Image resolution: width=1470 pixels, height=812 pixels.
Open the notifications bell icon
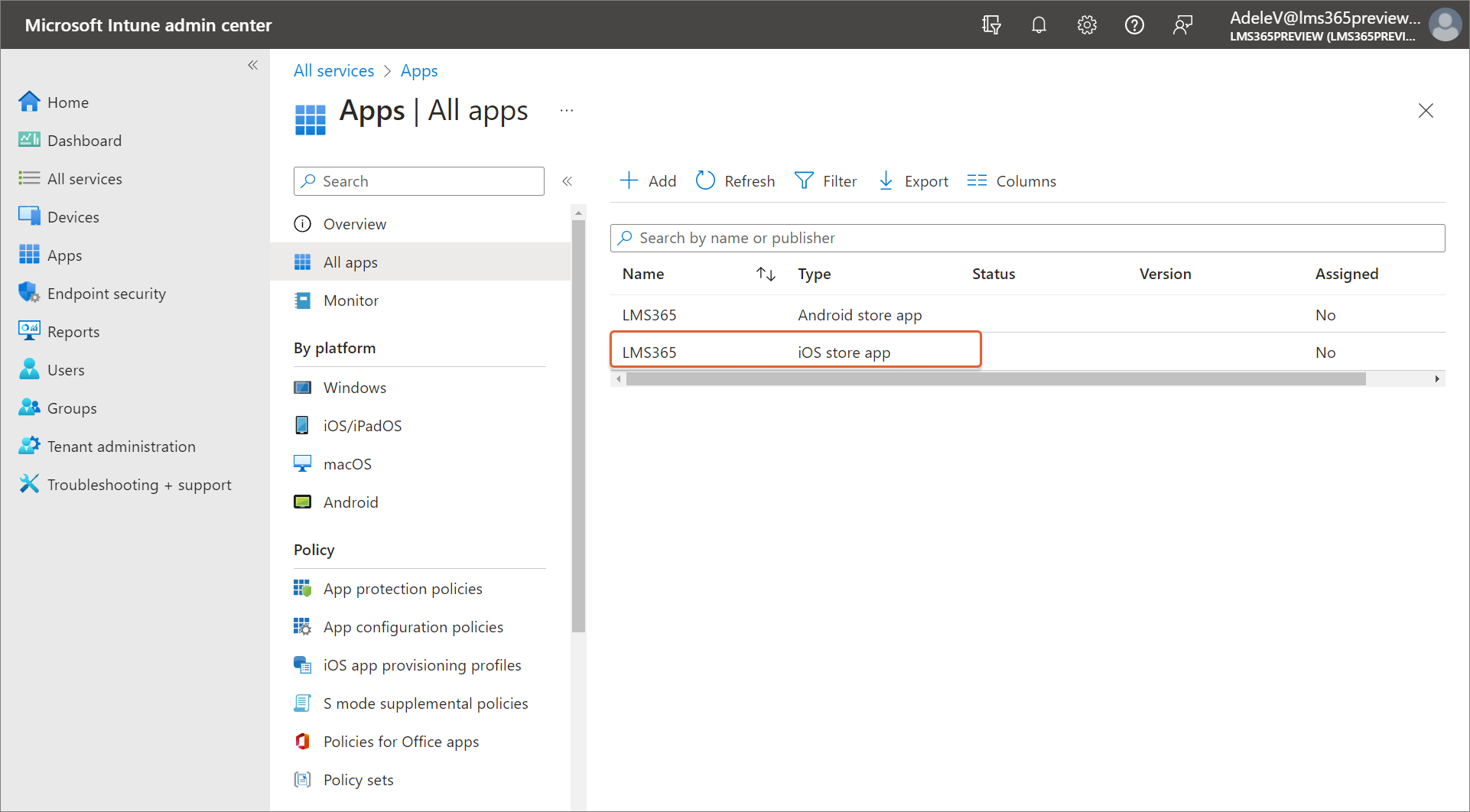1039,25
